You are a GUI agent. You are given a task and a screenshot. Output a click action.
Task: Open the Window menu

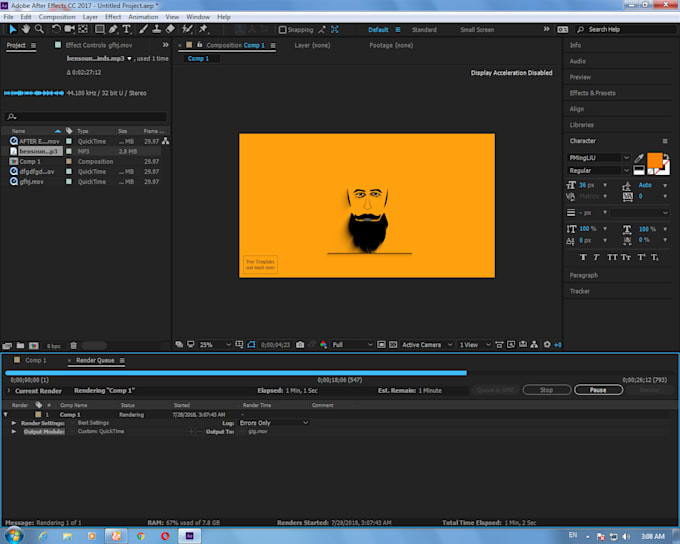[x=198, y=17]
